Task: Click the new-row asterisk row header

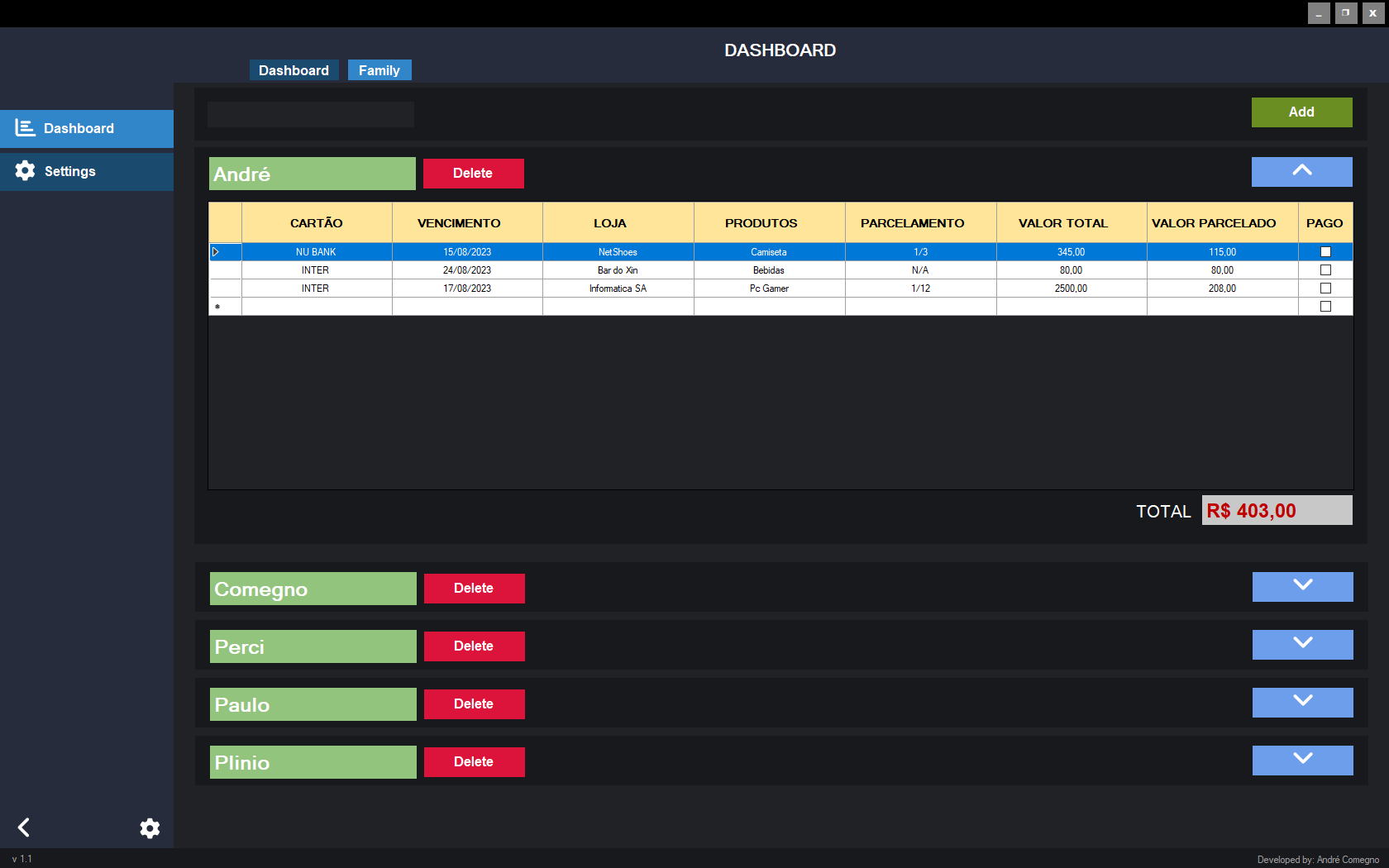Action: point(225,307)
